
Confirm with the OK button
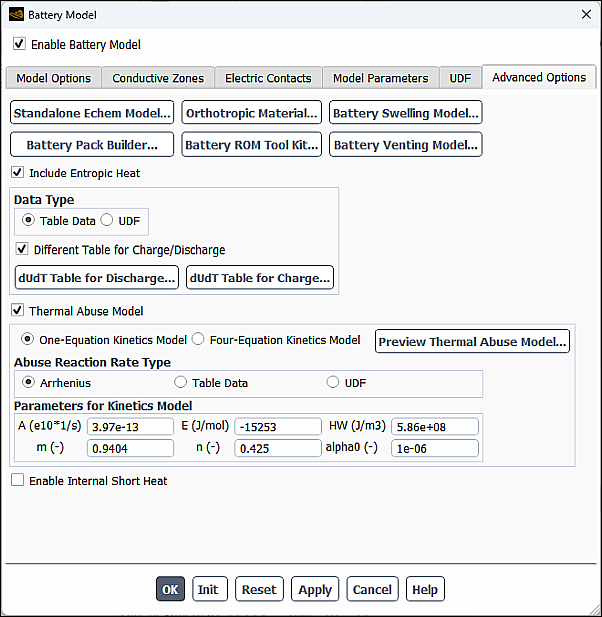pos(170,589)
